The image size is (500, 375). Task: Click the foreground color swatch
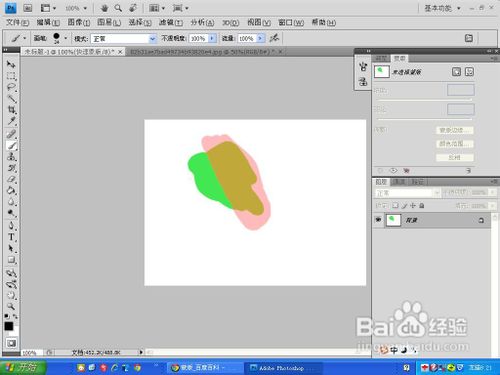(x=9, y=326)
